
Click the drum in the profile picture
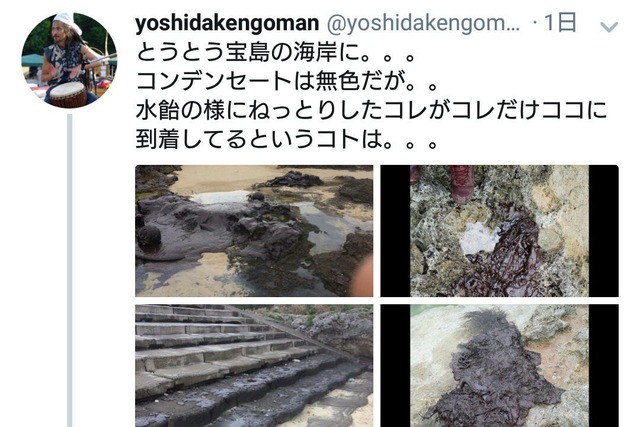68,94
